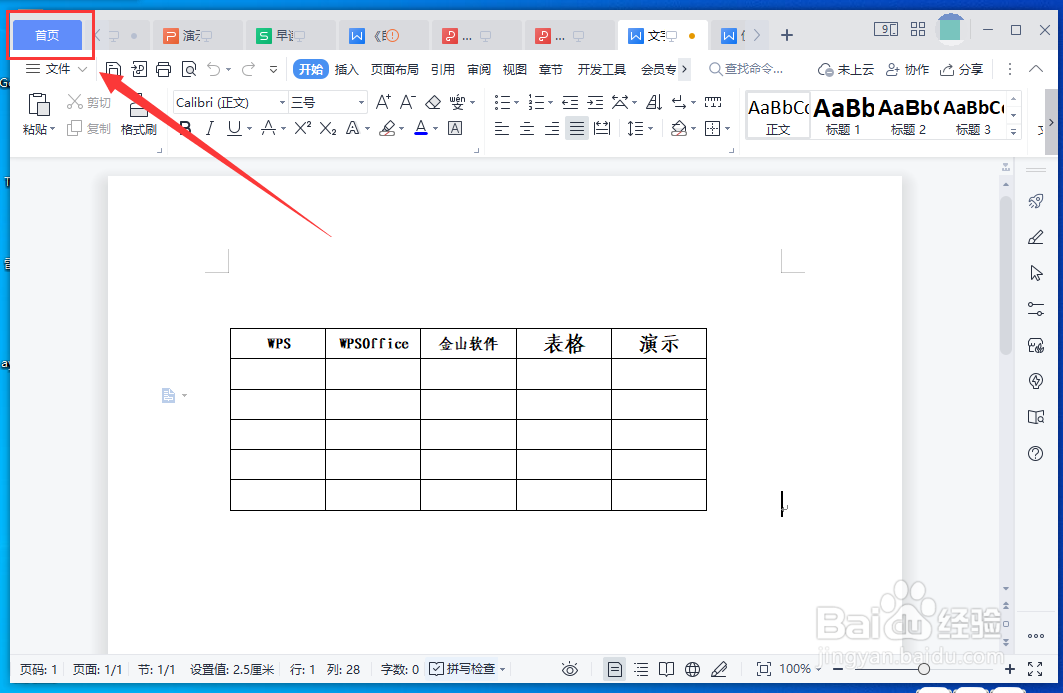This screenshot has width=1063, height=693.
Task: Click the rocket icon in right sidebar
Action: [x=1036, y=201]
